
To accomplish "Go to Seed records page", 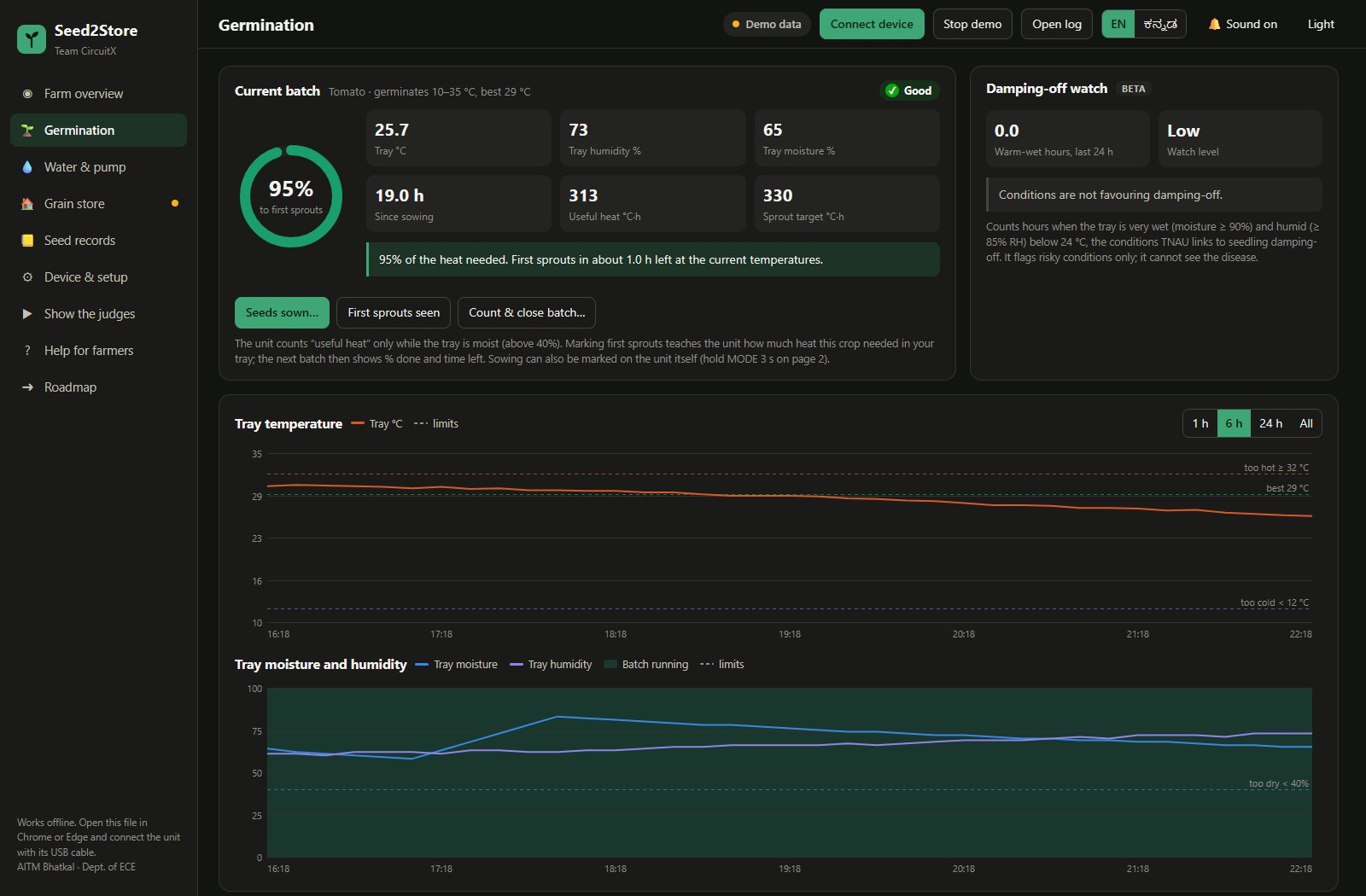I will pos(98,241).
